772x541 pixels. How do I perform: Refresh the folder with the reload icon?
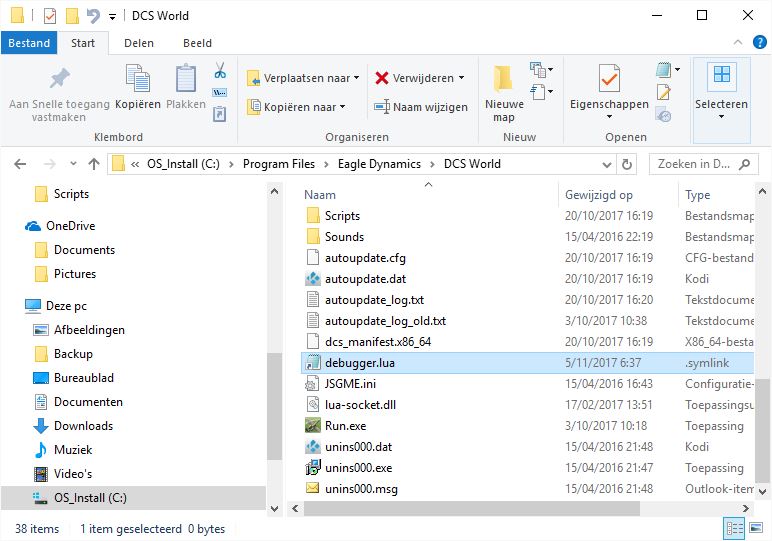(x=628, y=164)
